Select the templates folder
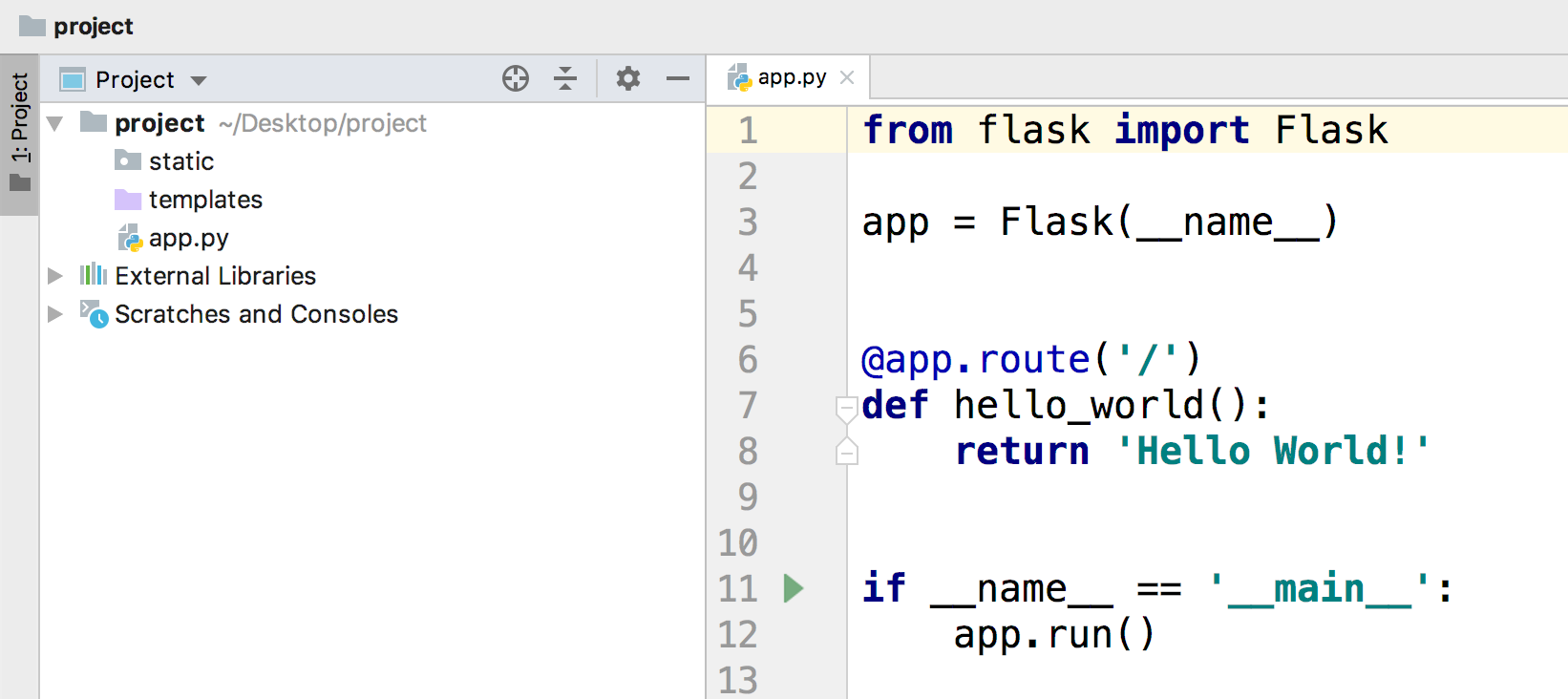This screenshot has height=699, width=1568. [204, 200]
